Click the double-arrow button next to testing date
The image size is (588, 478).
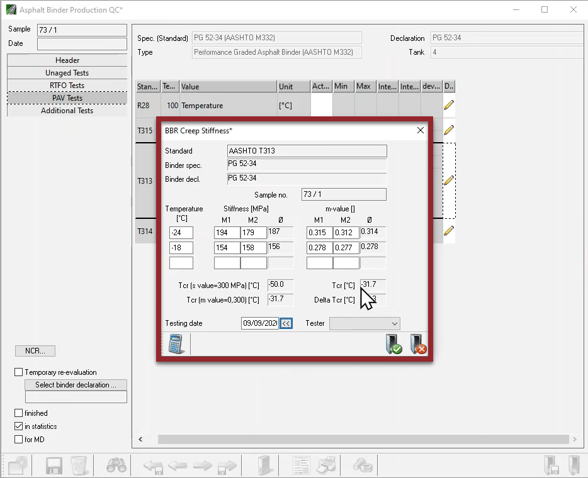coord(286,323)
